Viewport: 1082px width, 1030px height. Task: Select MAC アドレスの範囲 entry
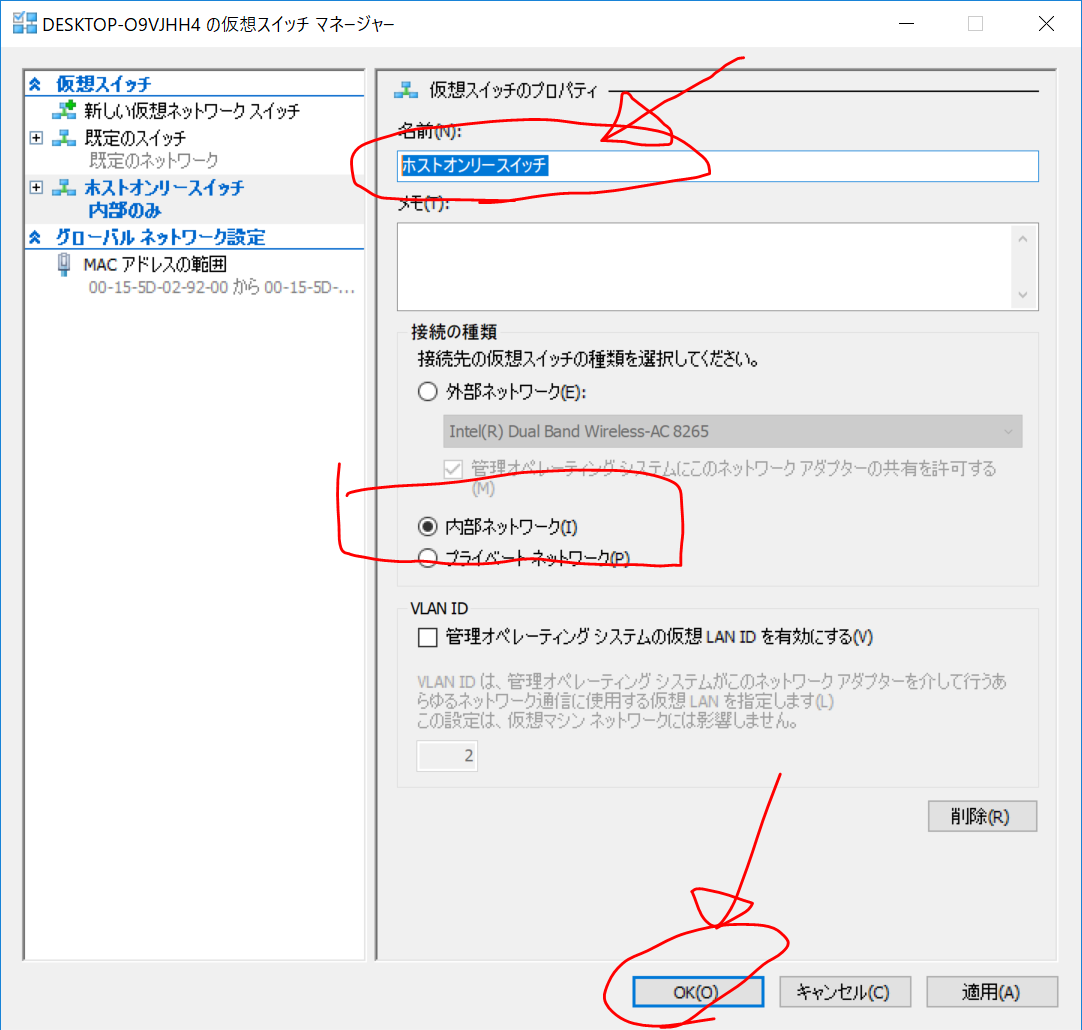click(155, 264)
